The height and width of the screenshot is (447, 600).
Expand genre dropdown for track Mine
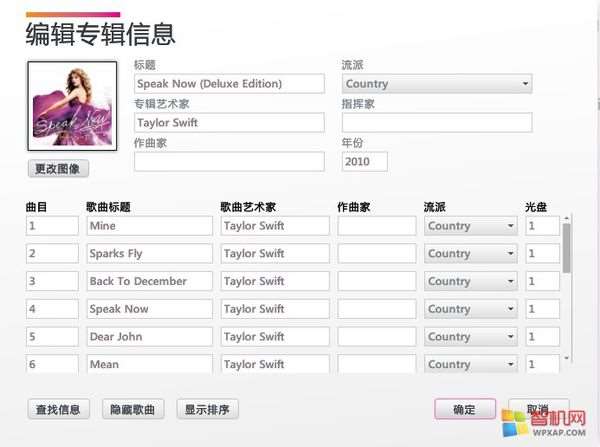coord(471,226)
